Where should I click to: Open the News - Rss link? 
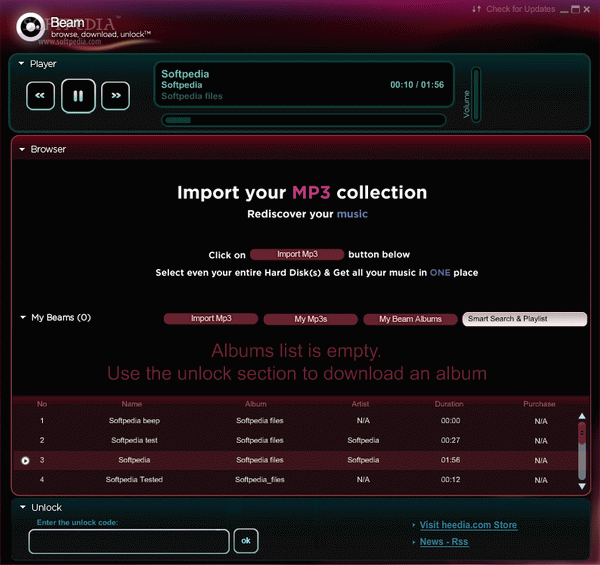point(444,542)
